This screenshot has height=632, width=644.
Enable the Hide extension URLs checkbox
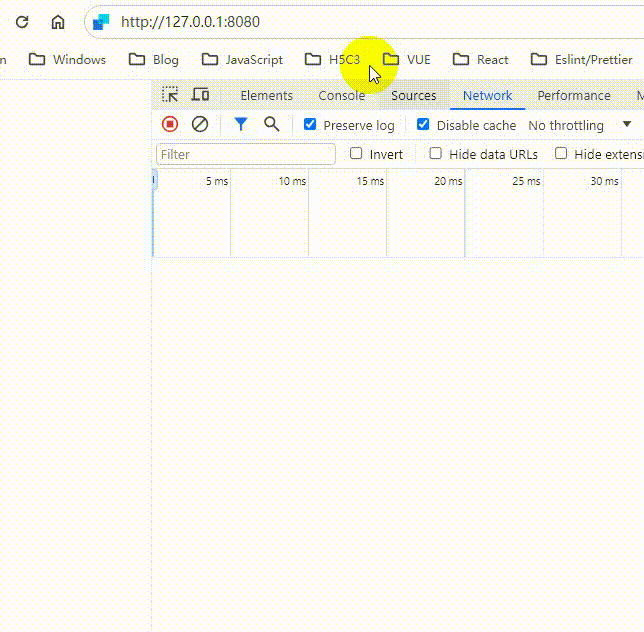point(561,154)
